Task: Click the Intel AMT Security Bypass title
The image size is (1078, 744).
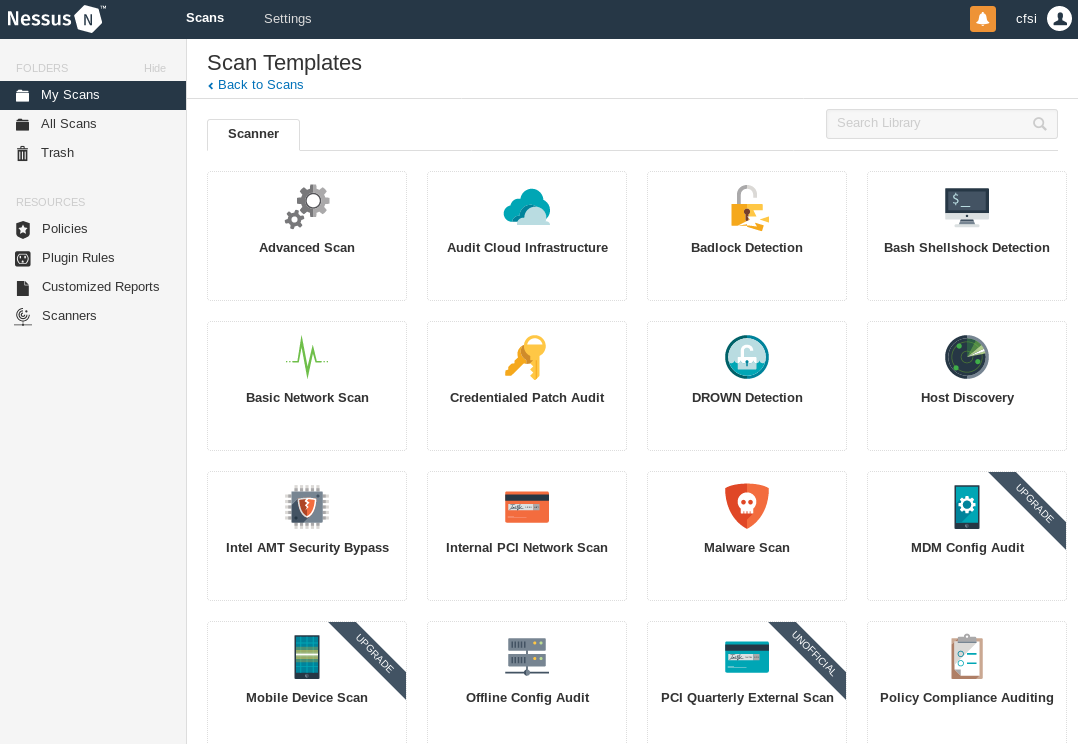Action: coord(307,547)
